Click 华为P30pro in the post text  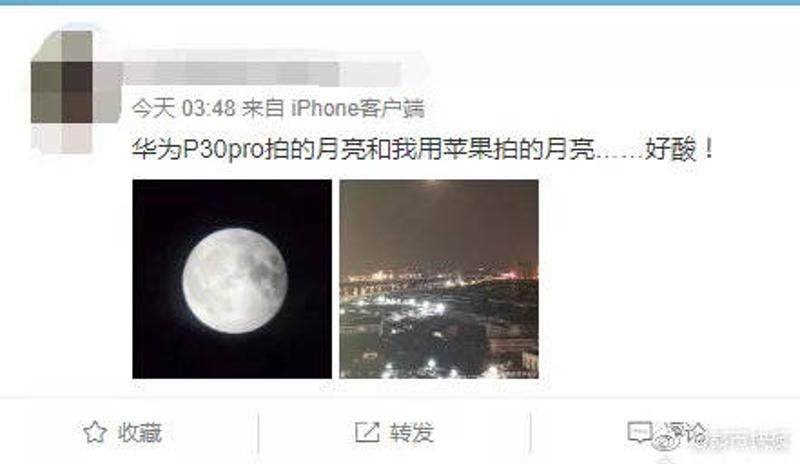pyautogui.click(x=197, y=150)
